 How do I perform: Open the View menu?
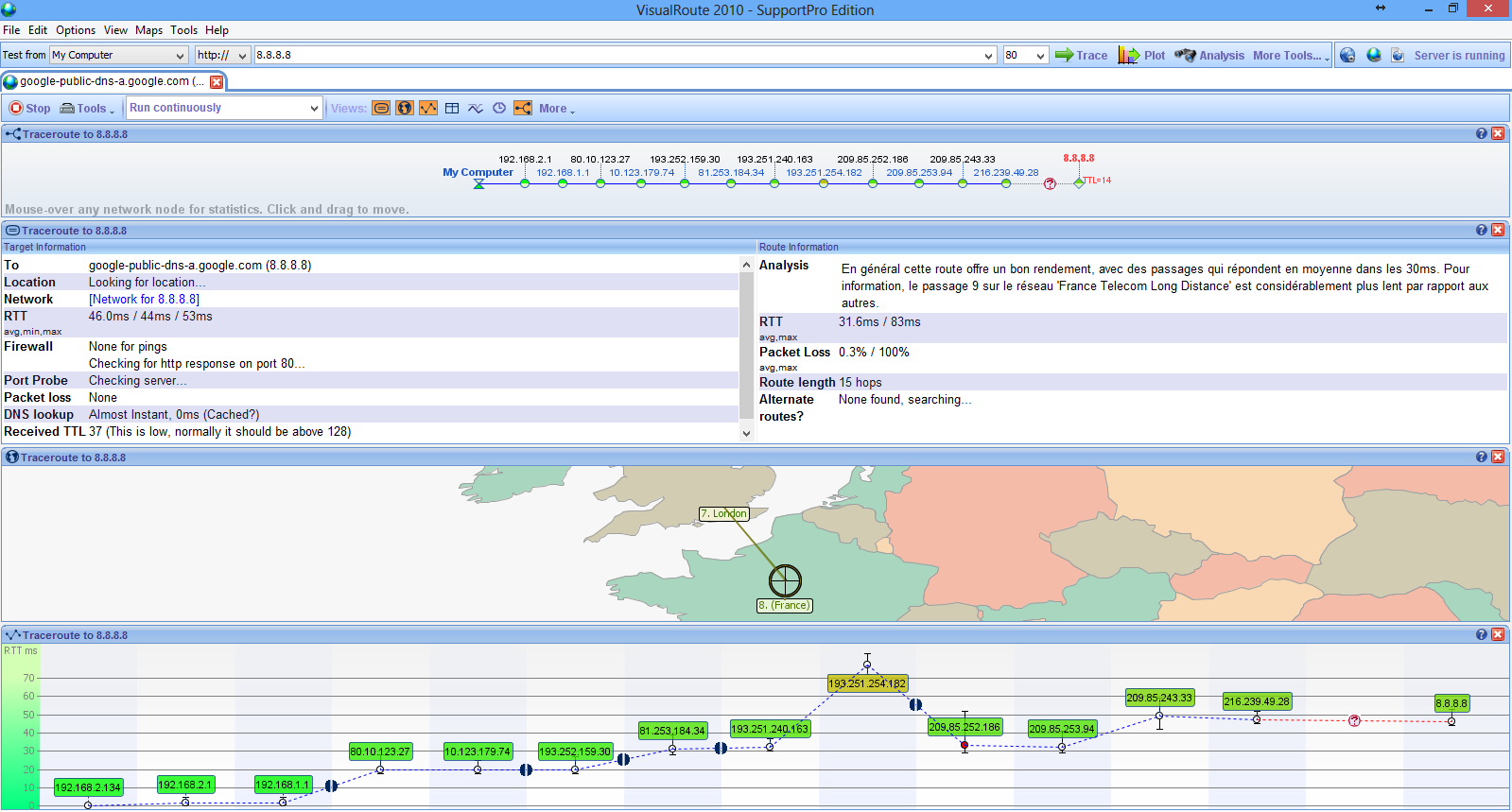(x=115, y=30)
